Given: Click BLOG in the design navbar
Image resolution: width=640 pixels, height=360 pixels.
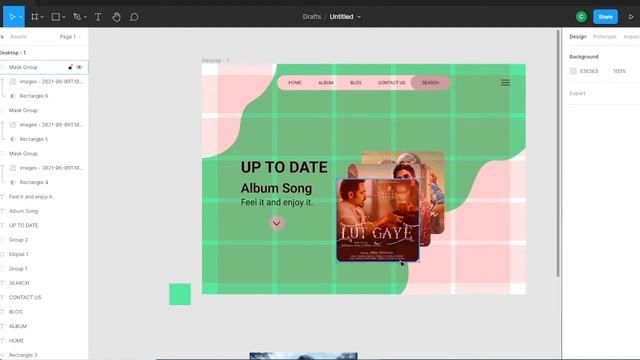Looking at the screenshot, I should [356, 82].
